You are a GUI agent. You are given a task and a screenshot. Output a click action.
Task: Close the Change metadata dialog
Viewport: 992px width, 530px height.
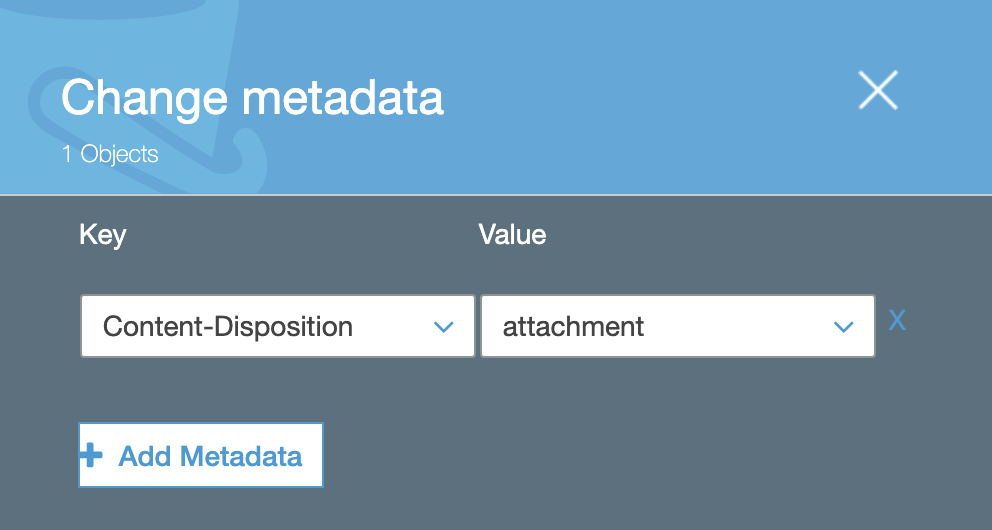pos(877,90)
